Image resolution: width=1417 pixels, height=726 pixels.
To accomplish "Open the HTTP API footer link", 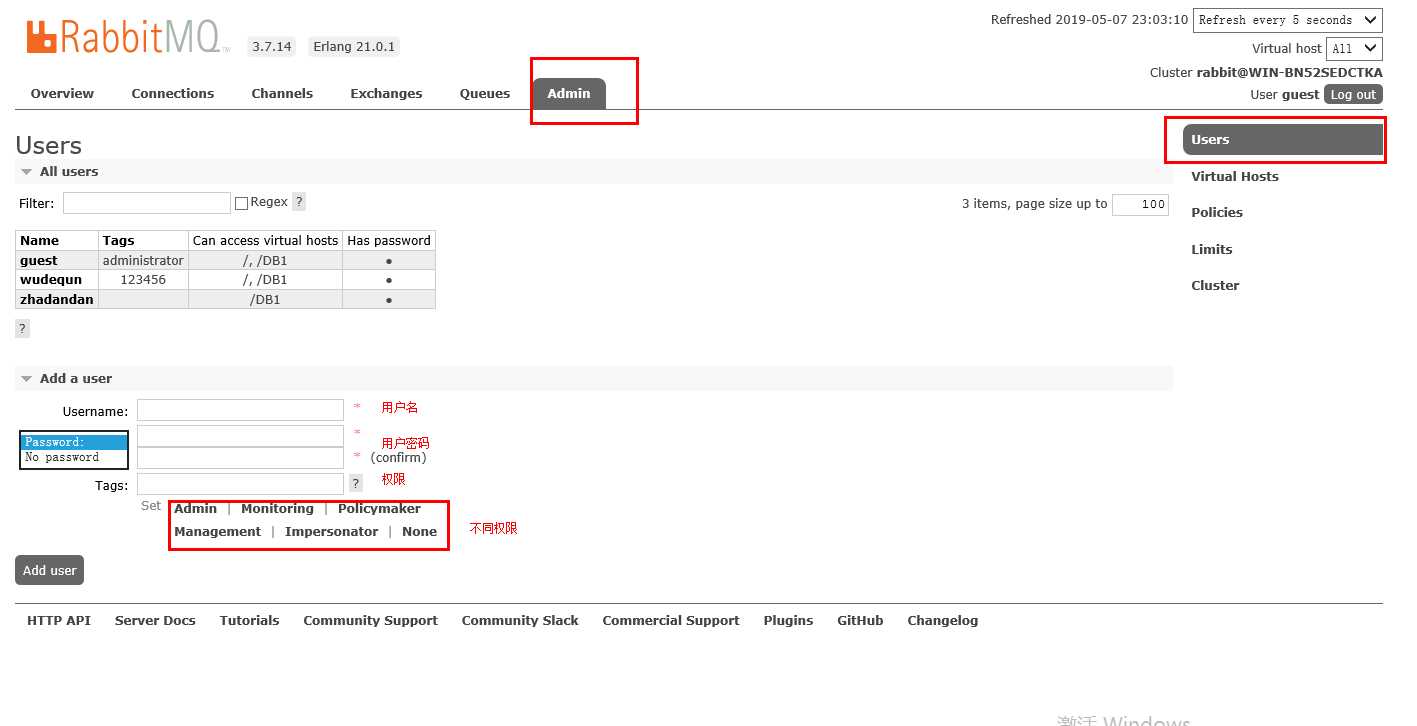I will (x=59, y=621).
